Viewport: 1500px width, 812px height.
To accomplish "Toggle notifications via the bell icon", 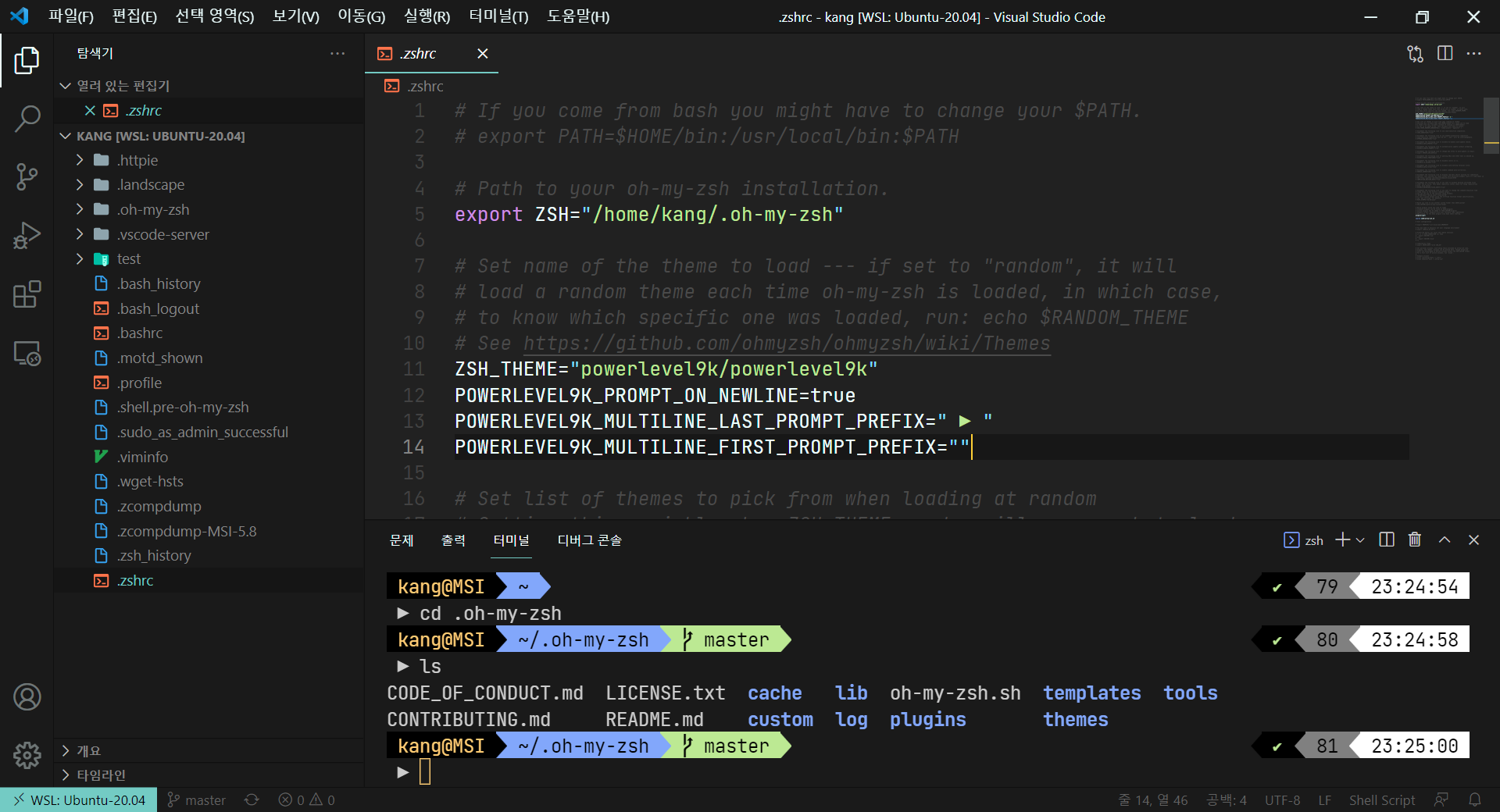I will [x=1476, y=800].
